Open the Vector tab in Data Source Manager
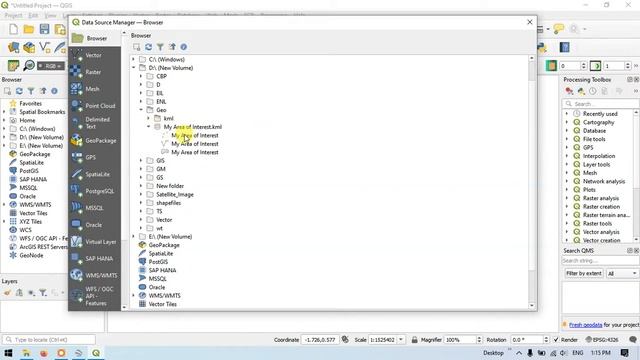 [x=94, y=55]
